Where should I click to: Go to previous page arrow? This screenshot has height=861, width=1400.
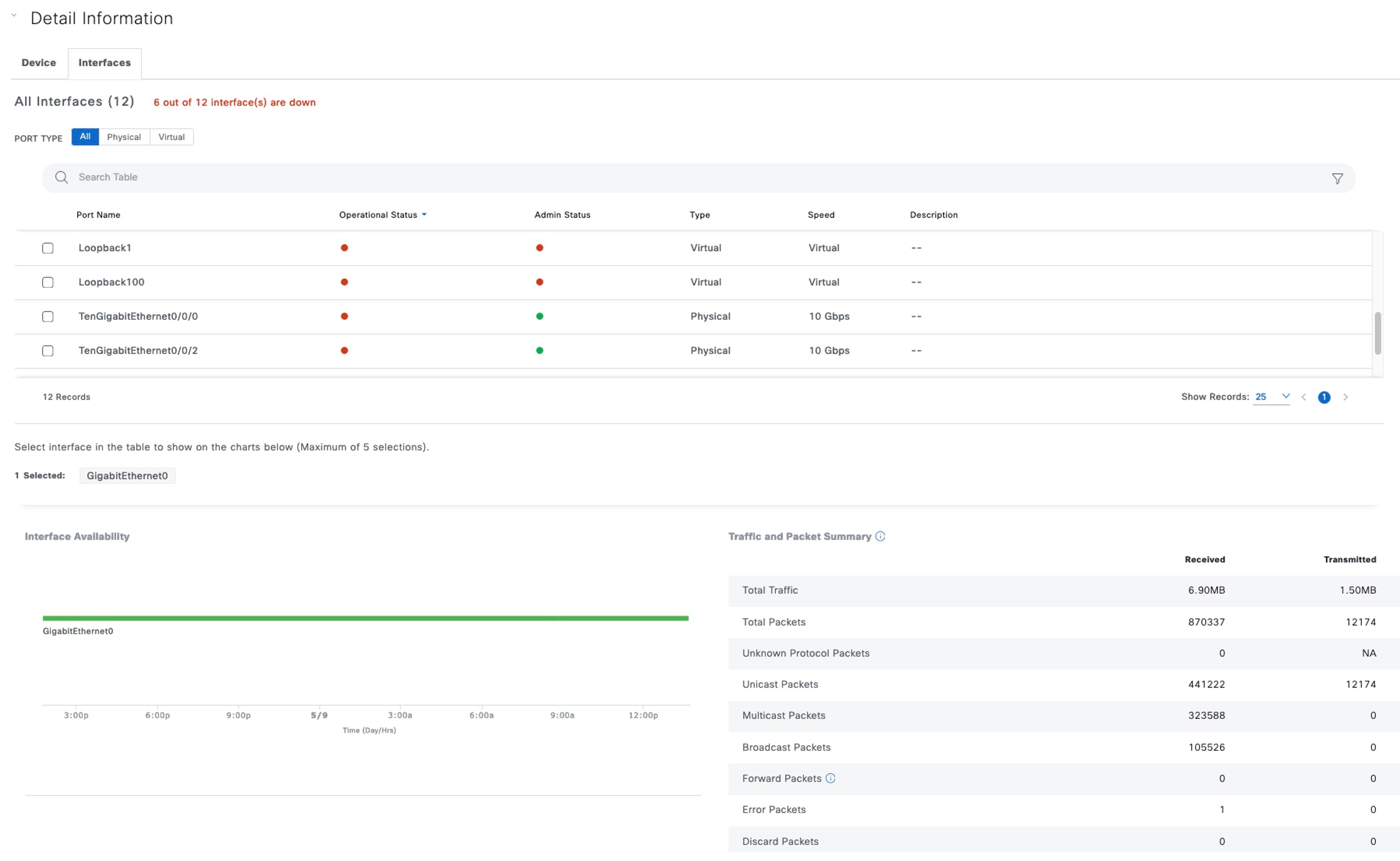click(x=1304, y=397)
